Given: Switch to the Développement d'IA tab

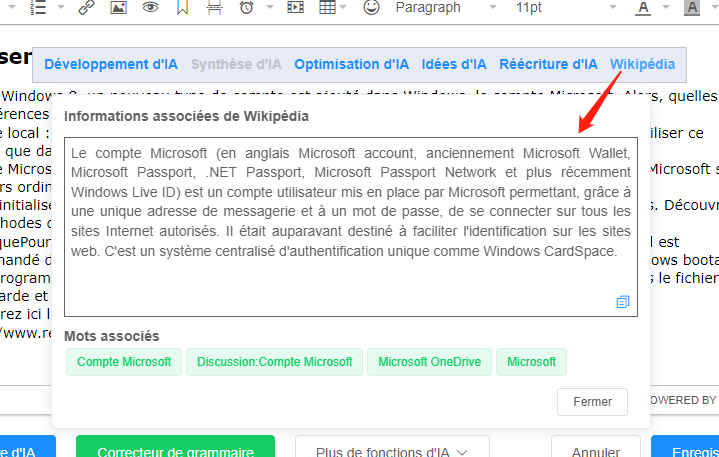Looking at the screenshot, I should 111,64.
